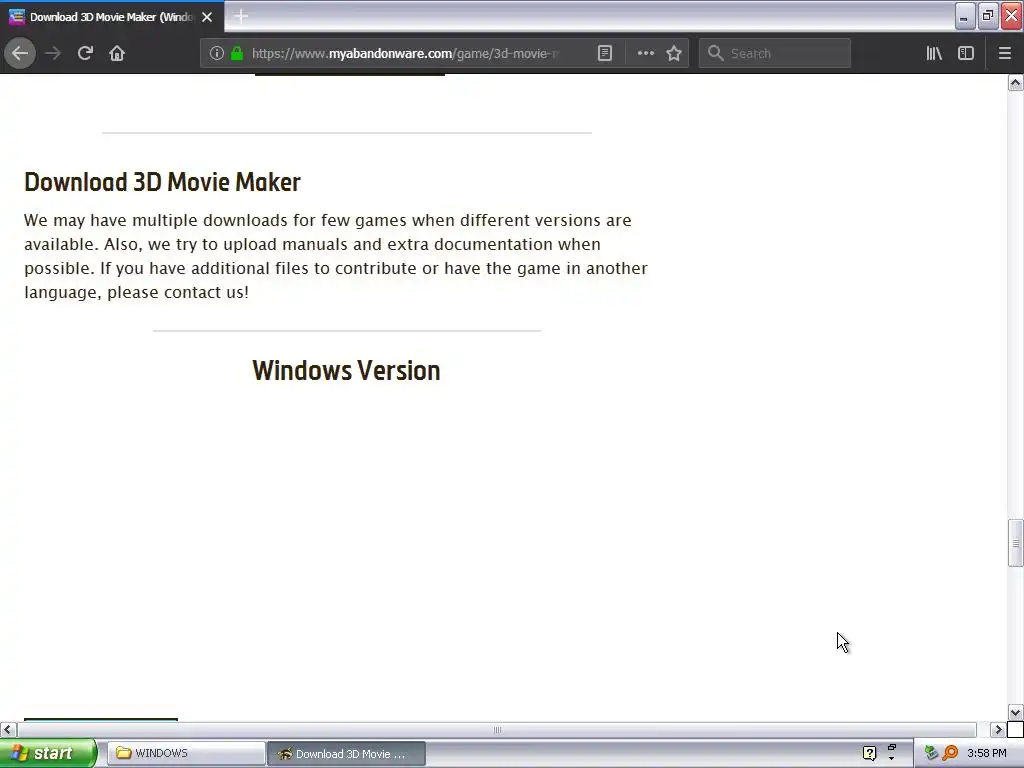Open a new browser tab
Screen dimensions: 1024x768
(x=241, y=16)
